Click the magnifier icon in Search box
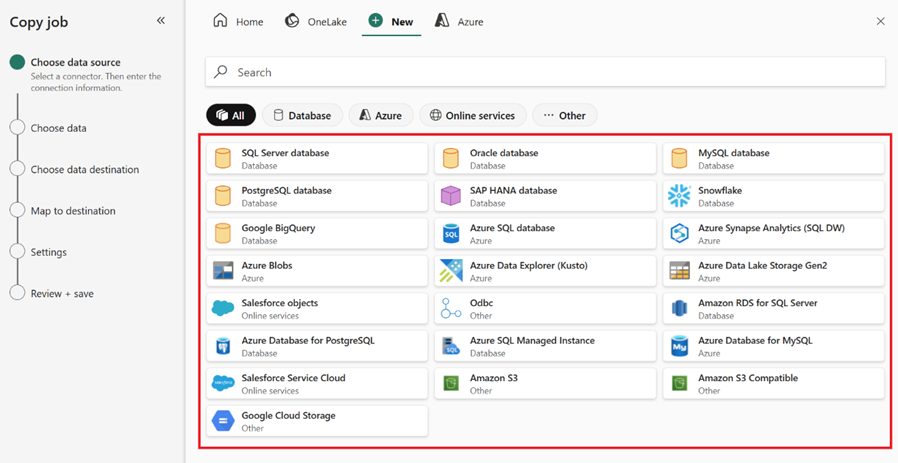The width and height of the screenshot is (898, 463). tap(220, 72)
